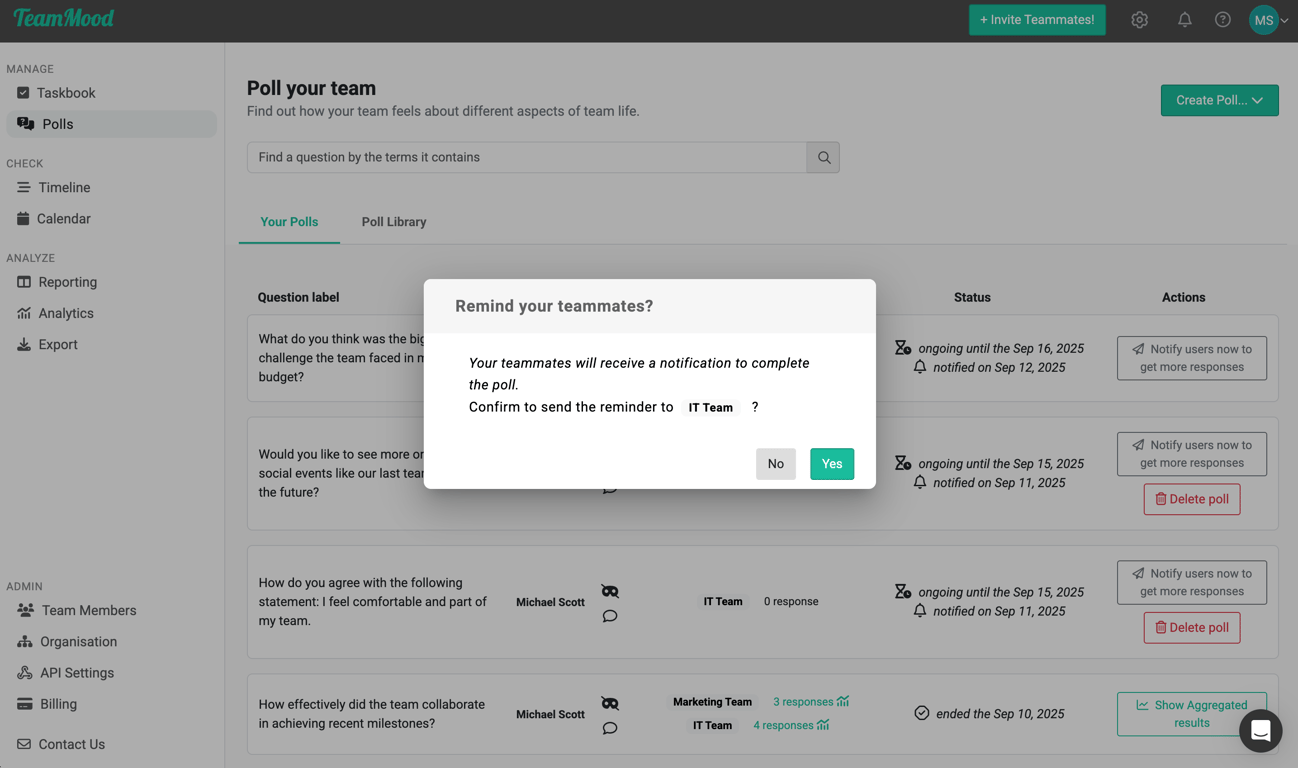This screenshot has height=768, width=1298.
Task: Confirm the reminder with Yes
Action: point(831,464)
